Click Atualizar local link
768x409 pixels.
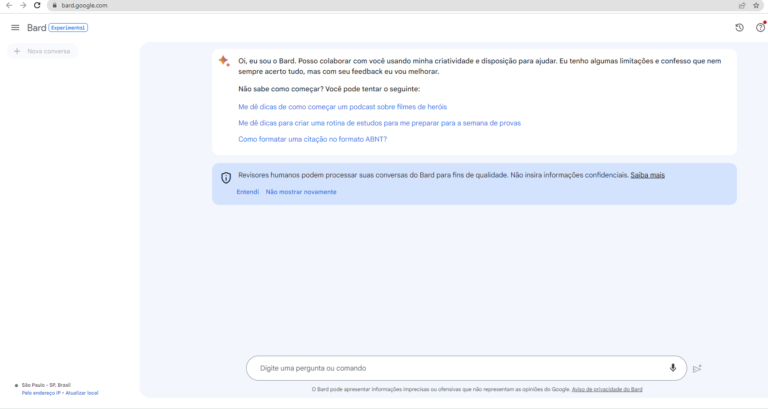pos(82,393)
